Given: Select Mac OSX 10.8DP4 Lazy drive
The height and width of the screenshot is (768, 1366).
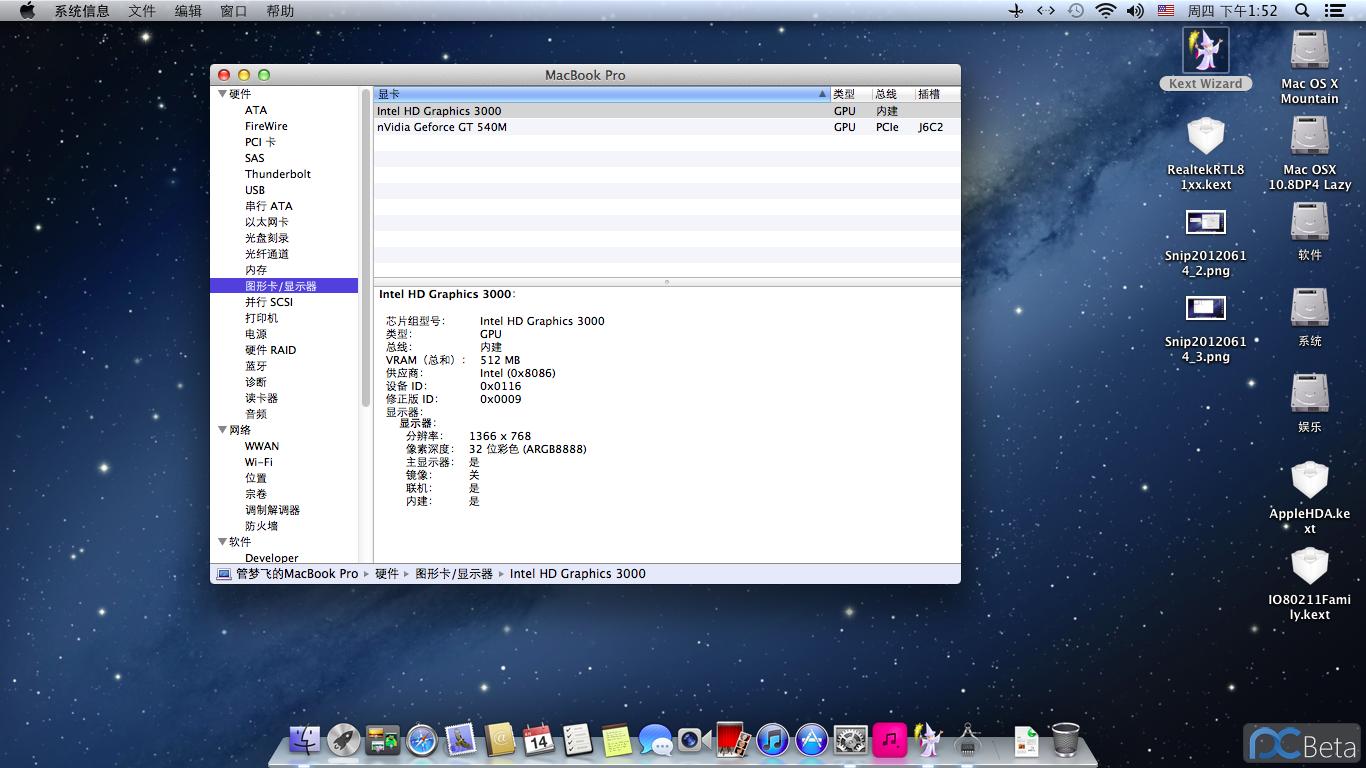Looking at the screenshot, I should pos(1310,136).
